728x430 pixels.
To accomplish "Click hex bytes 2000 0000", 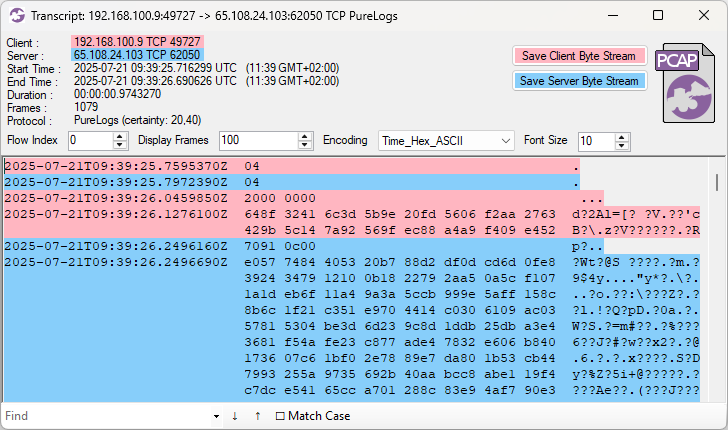I will tap(280, 198).
